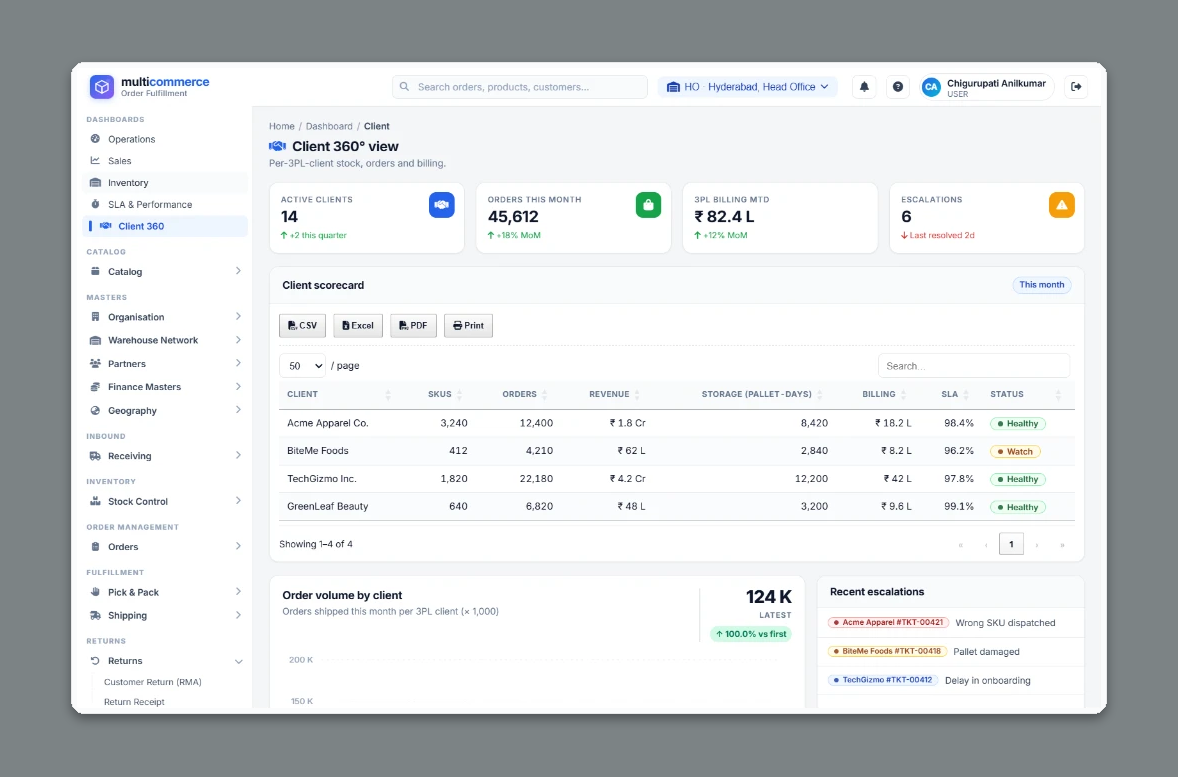This screenshot has height=777, width=1178.
Task: Open Customer Return (RMA) submenu item
Action: tap(153, 682)
